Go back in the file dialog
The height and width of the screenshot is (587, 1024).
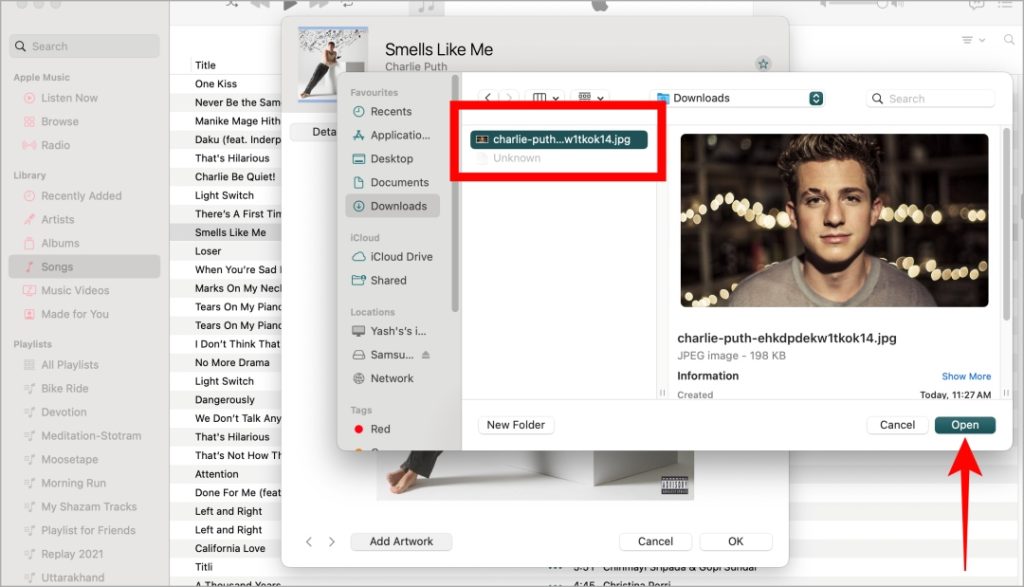click(488, 98)
